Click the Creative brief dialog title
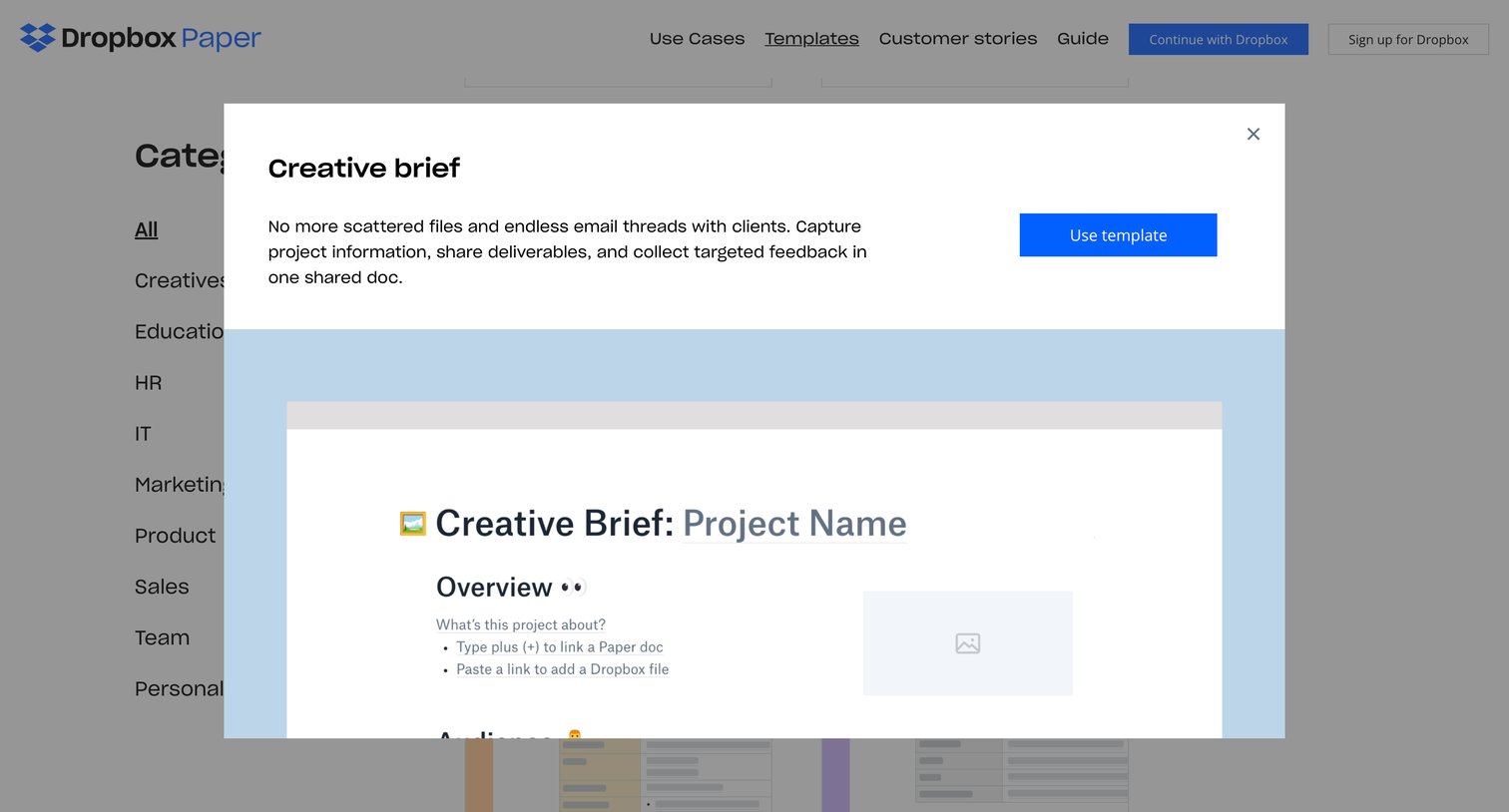1509x812 pixels. tap(364, 168)
